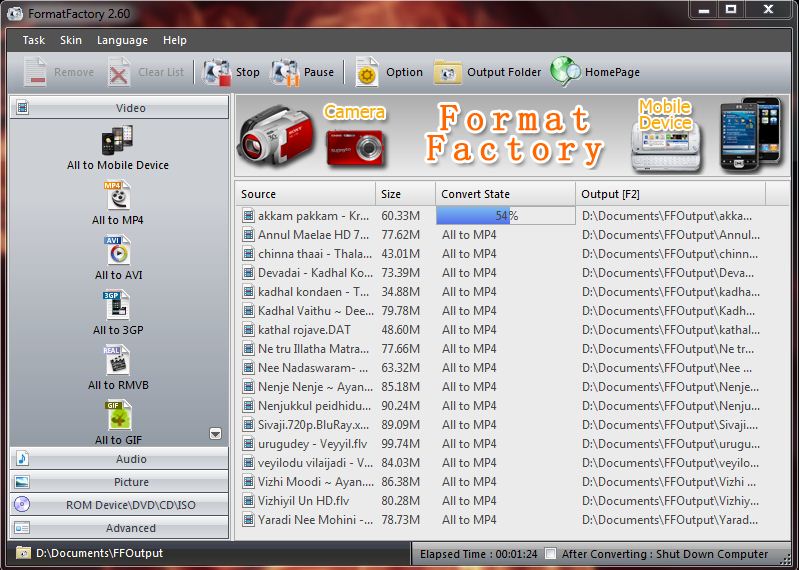799x570 pixels.
Task: Click file icon of akkam pakkam row
Action: coord(248,216)
